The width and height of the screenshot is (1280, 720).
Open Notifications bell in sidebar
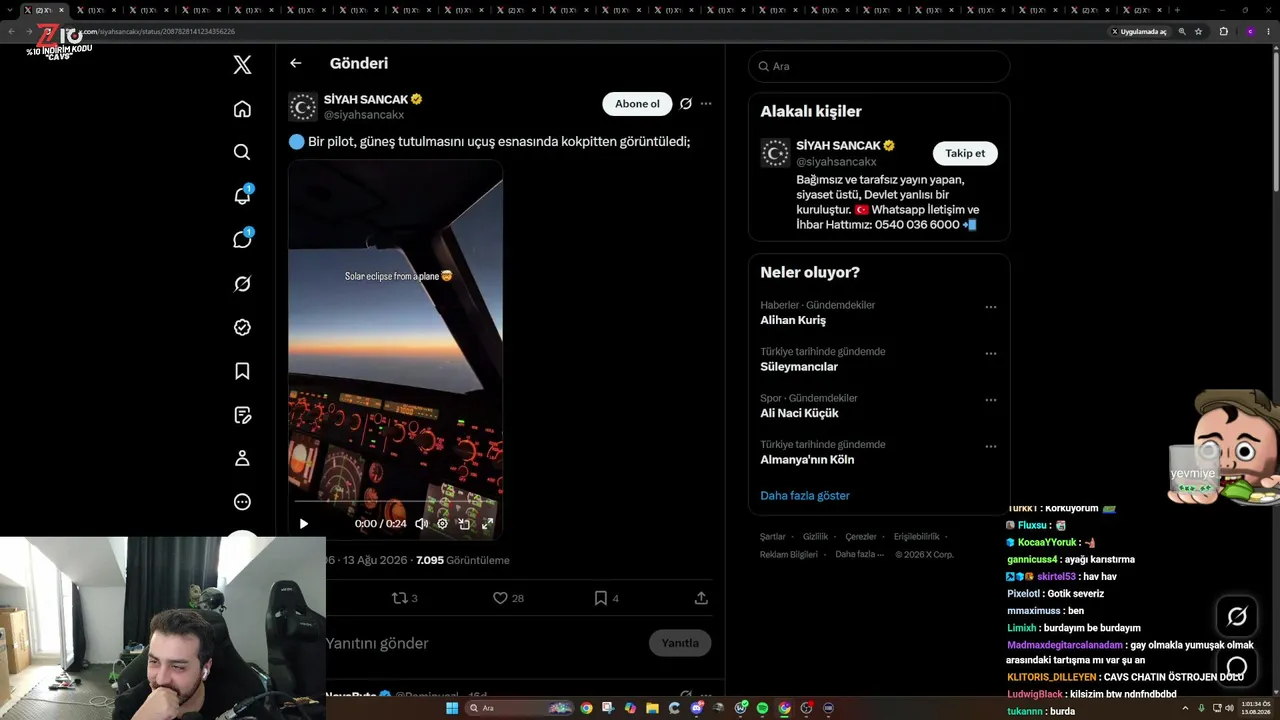tap(242, 195)
